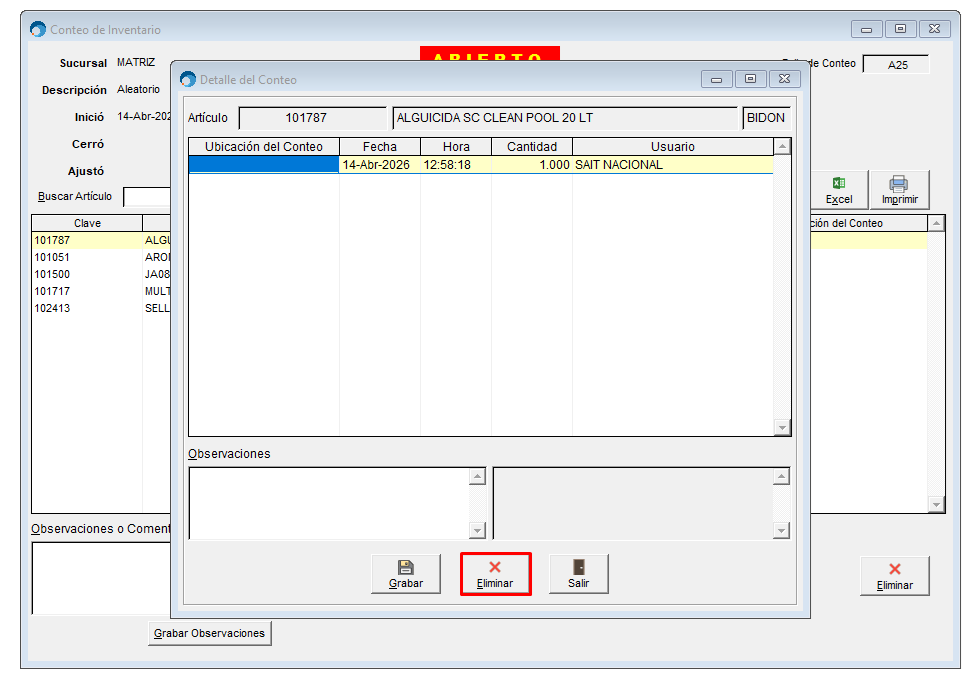Click the left Observaciones text box
This screenshot has width=966, height=679.
click(328, 503)
